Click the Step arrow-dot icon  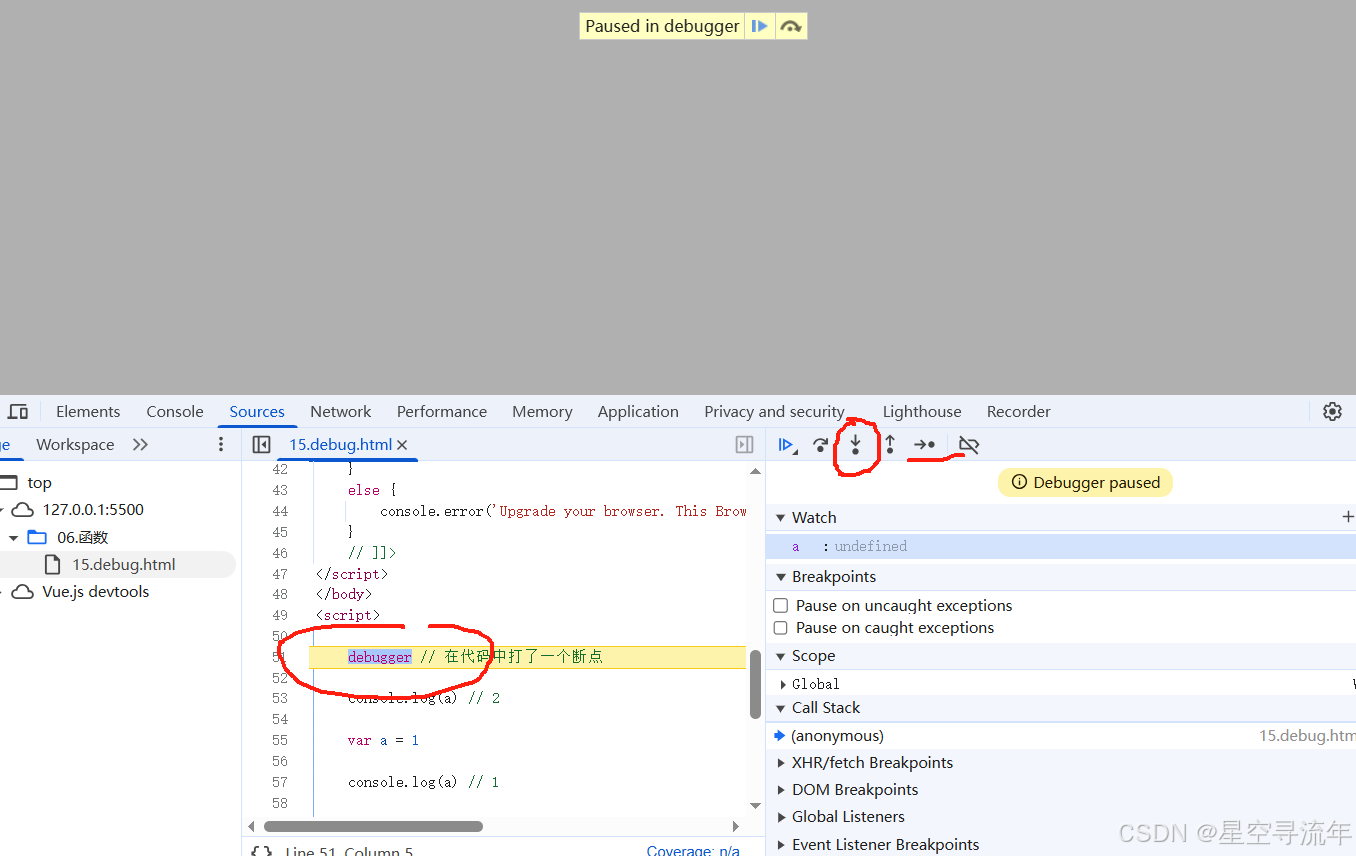click(x=925, y=445)
